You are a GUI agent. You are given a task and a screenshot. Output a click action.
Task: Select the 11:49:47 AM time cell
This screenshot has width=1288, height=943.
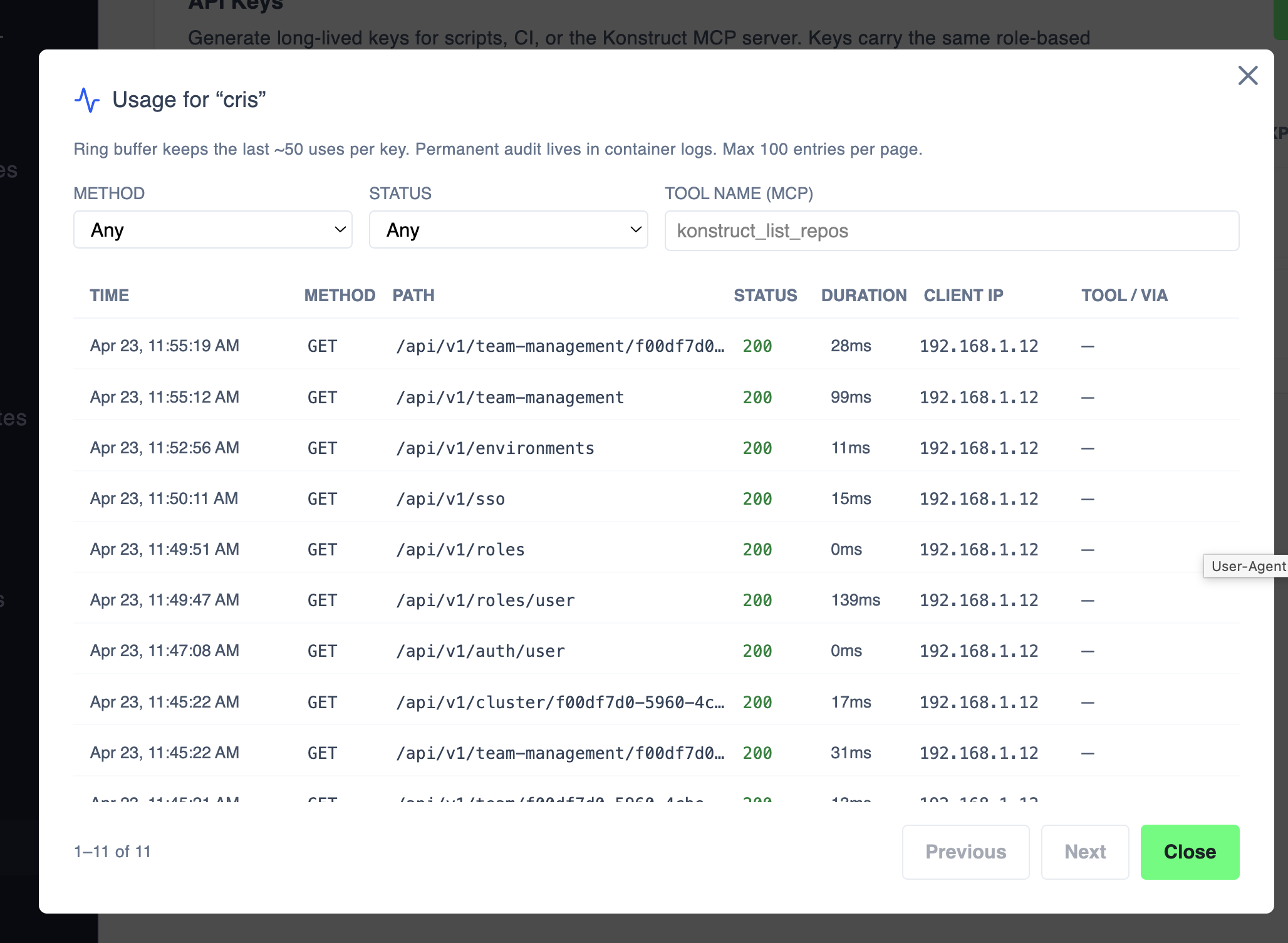coord(165,600)
